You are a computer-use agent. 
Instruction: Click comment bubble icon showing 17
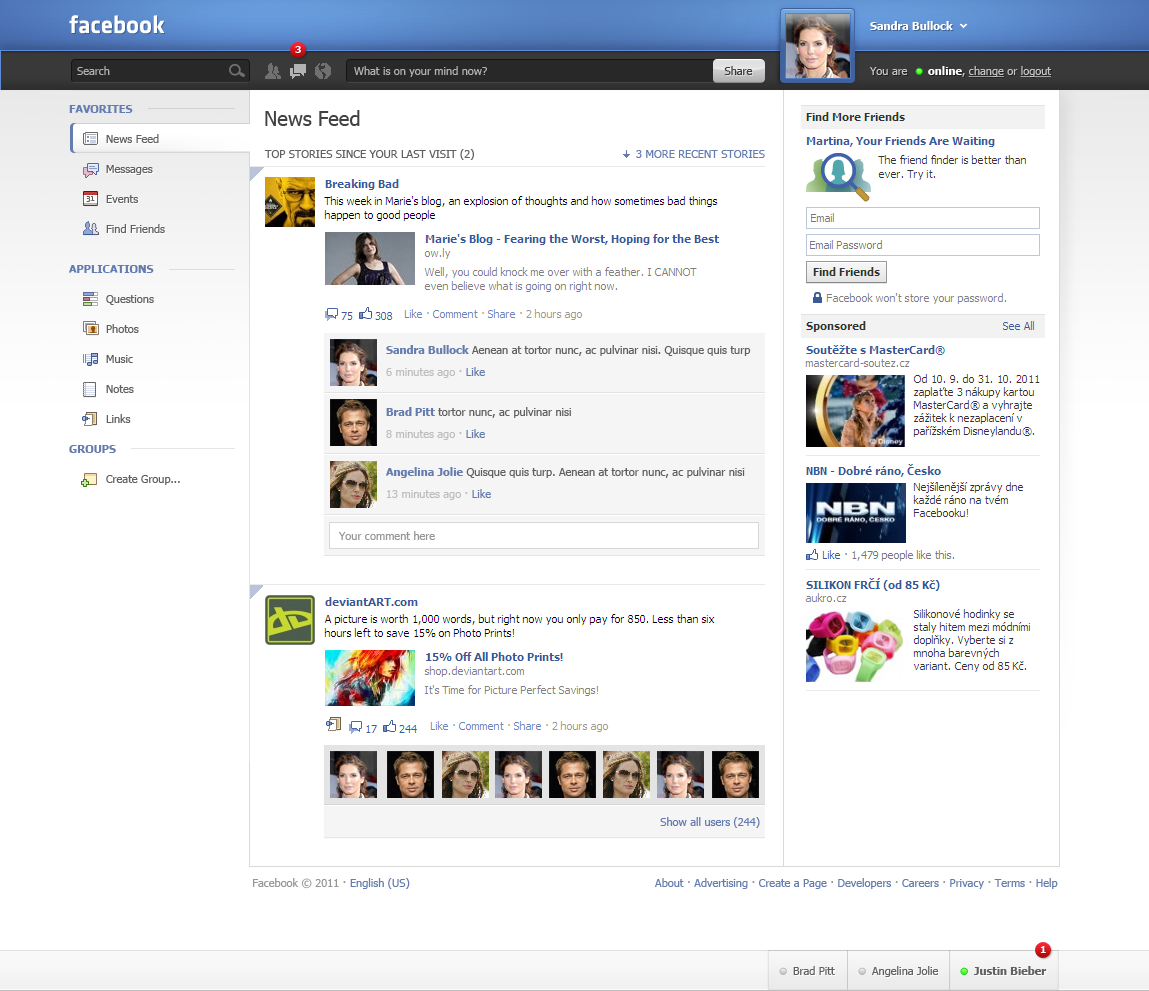(x=356, y=727)
